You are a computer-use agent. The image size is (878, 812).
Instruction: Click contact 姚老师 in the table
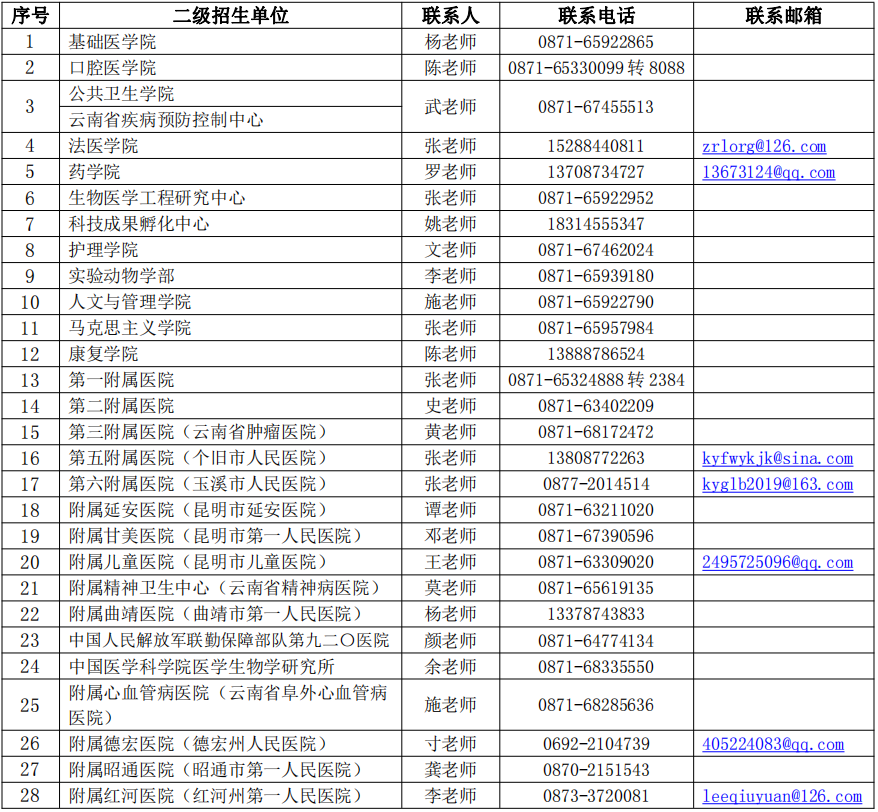[x=450, y=224]
